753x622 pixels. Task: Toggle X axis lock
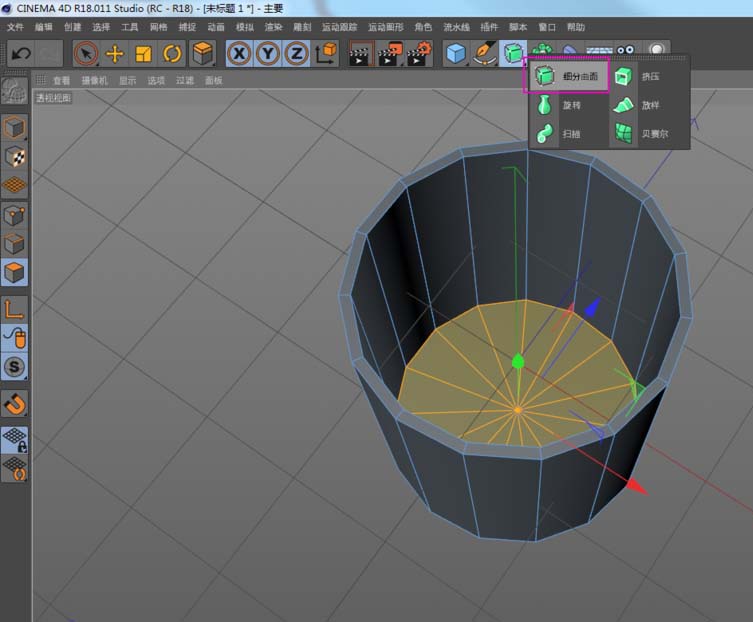239,54
